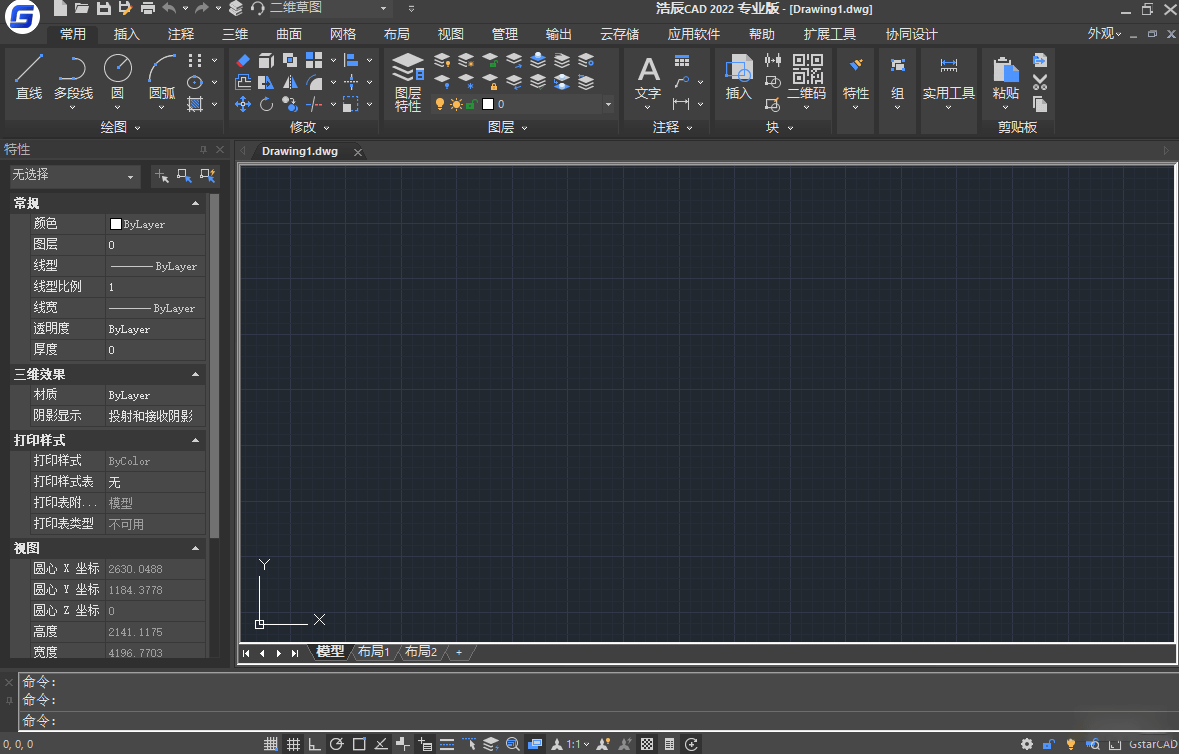Viewport: 1179px width, 754px height.
Task: Open the 三维 ribbon tab
Action: 235,35
